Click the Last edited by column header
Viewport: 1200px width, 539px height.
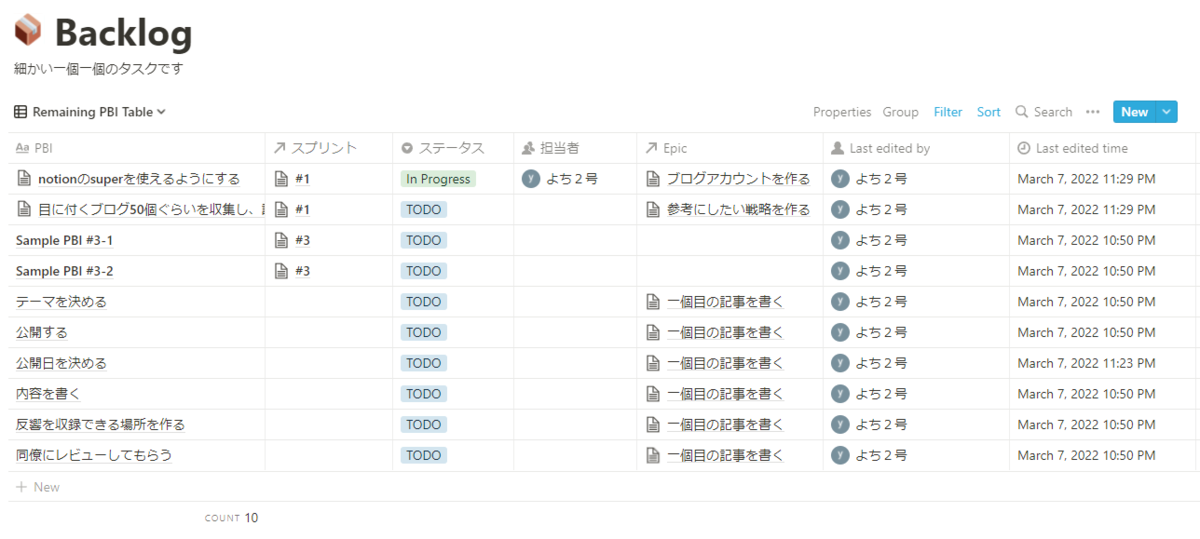point(916,148)
